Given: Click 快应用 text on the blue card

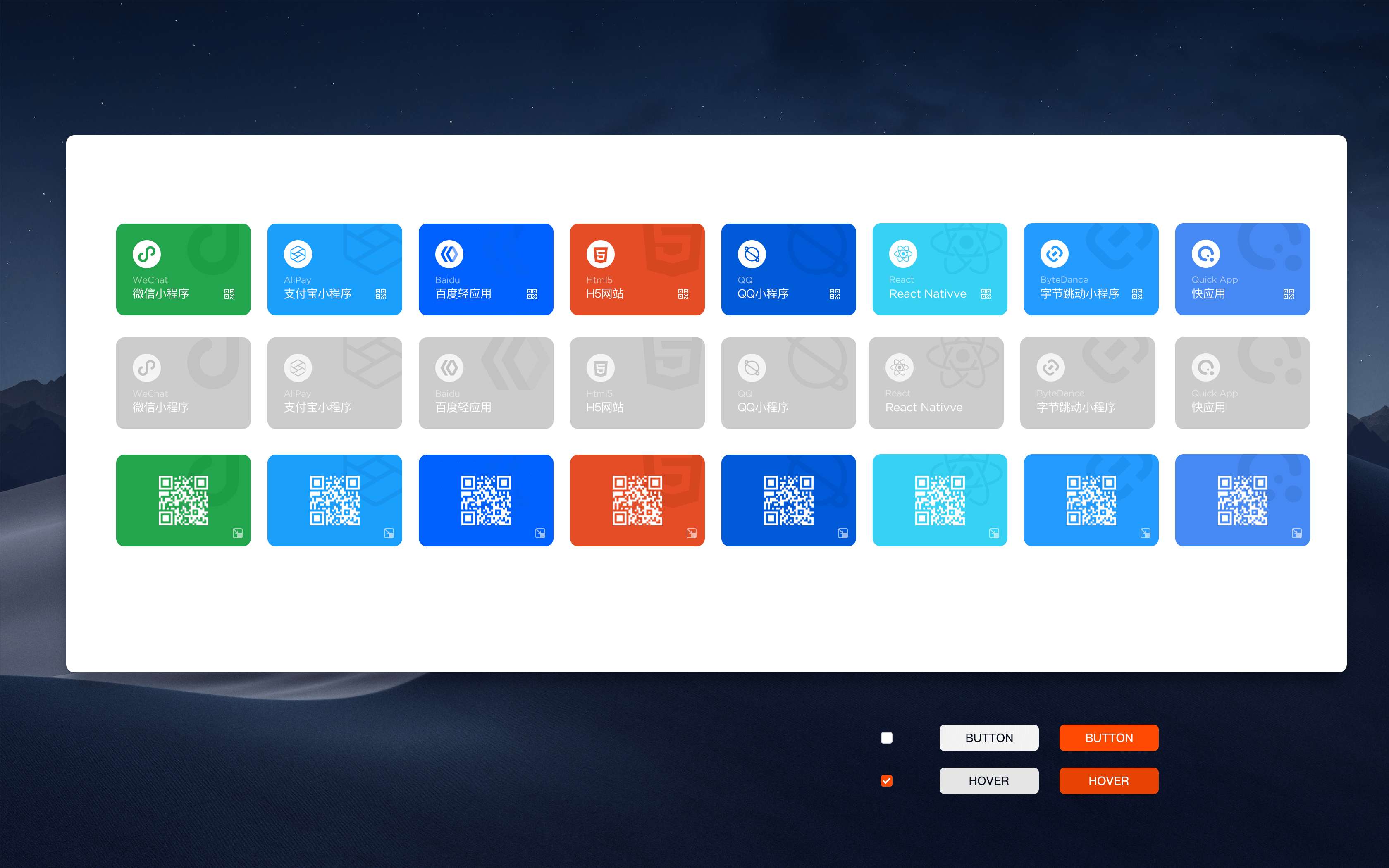Looking at the screenshot, I should [1208, 294].
